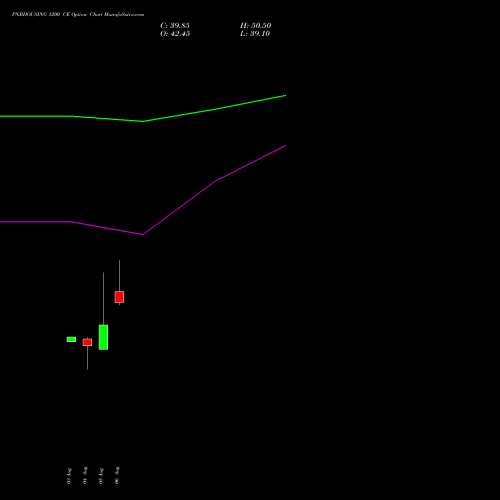
Task: Select the red candle for 04 Aug
Action: coord(87,342)
